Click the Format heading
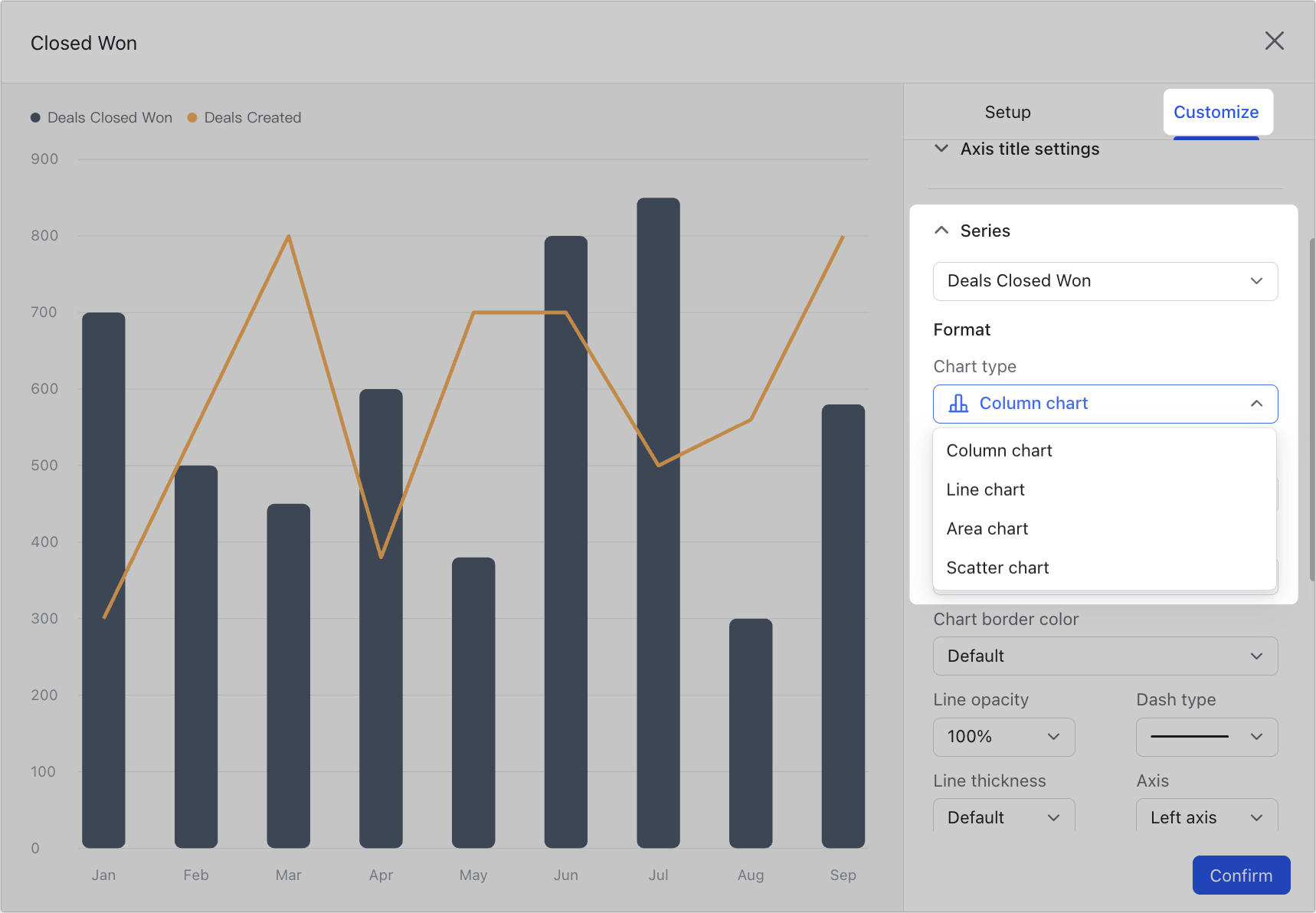This screenshot has width=1316, height=913. click(961, 330)
